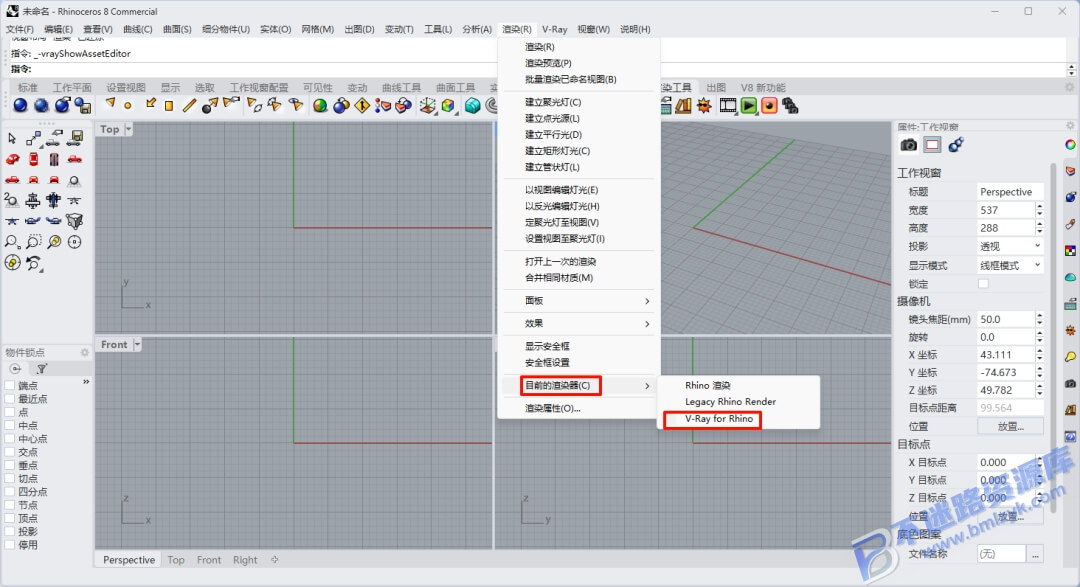Click the multicolor cube display icon in toolbar
The width and height of the screenshot is (1080, 587).
(x=448, y=105)
